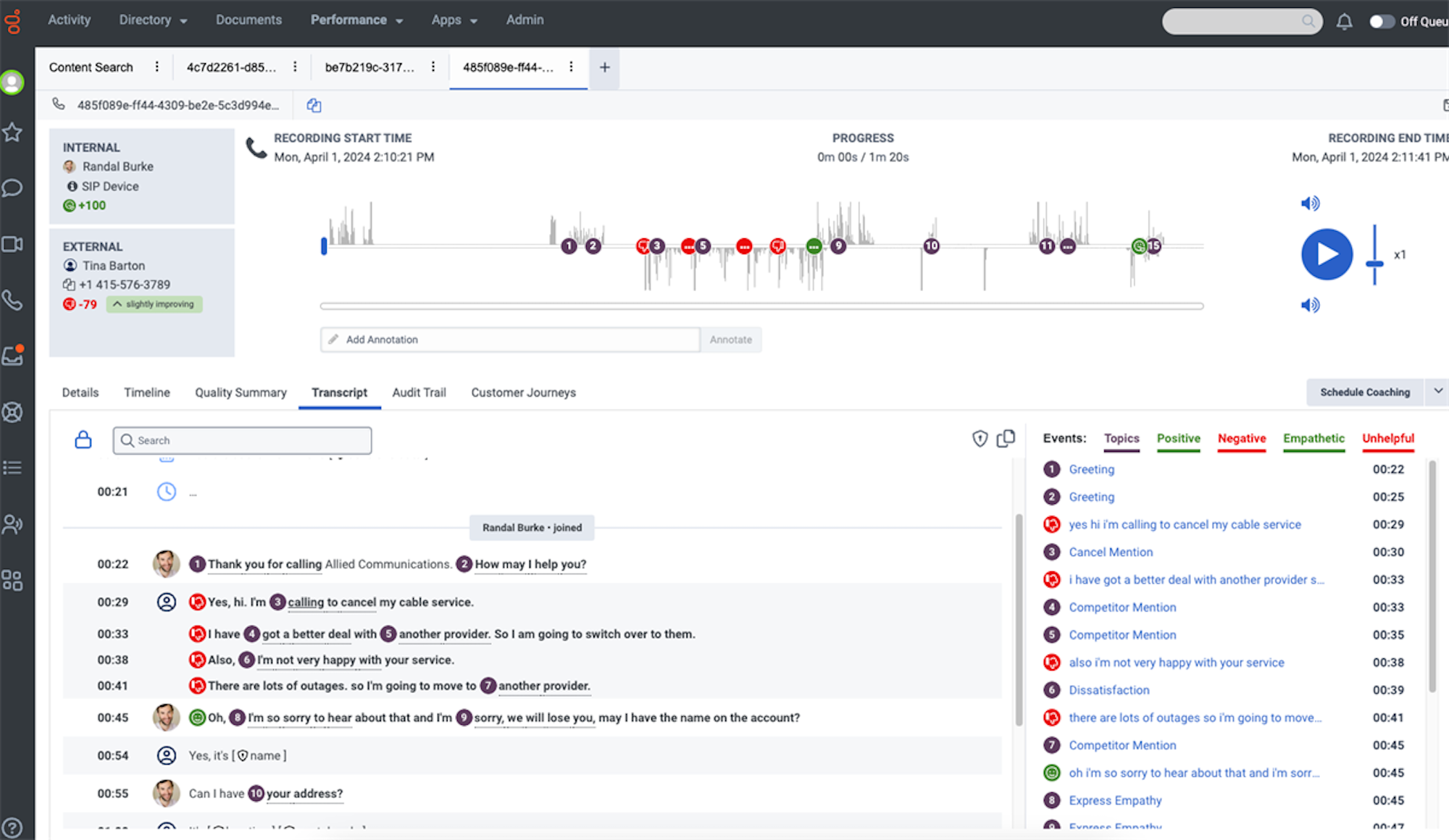The image size is (1449, 840).
Task: Open options menu for 485f089e tab
Action: pos(572,67)
